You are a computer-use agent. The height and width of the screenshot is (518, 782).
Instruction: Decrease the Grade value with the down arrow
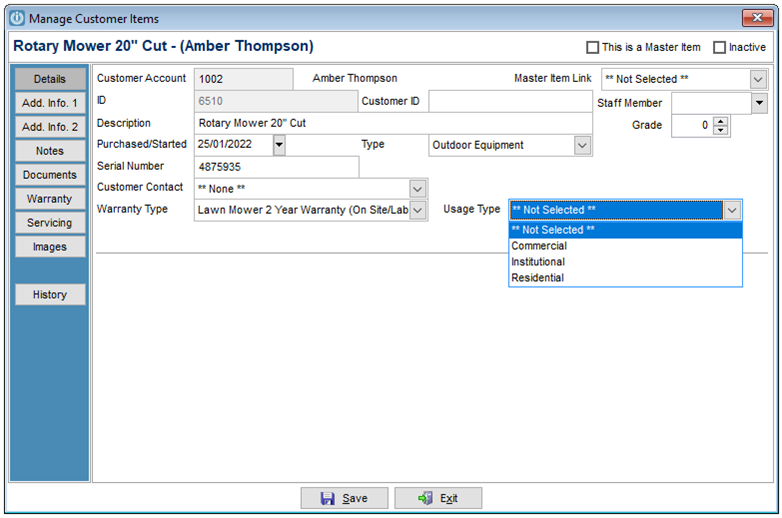click(721, 130)
